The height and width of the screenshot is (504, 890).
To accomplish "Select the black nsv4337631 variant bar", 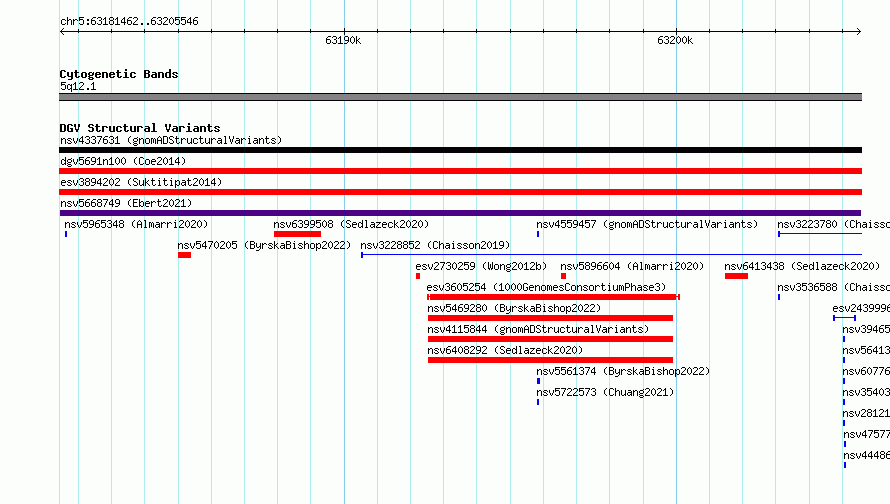I will (x=460, y=150).
